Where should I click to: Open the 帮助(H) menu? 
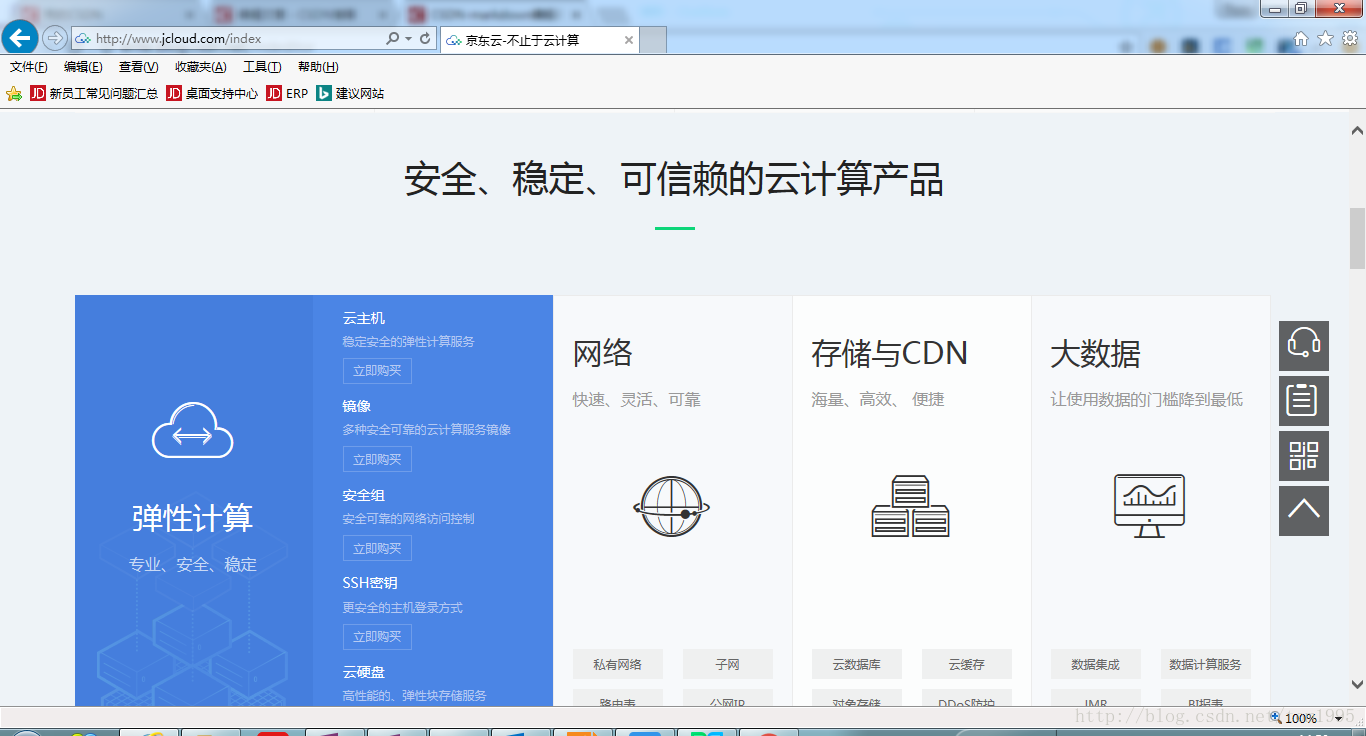pos(318,67)
